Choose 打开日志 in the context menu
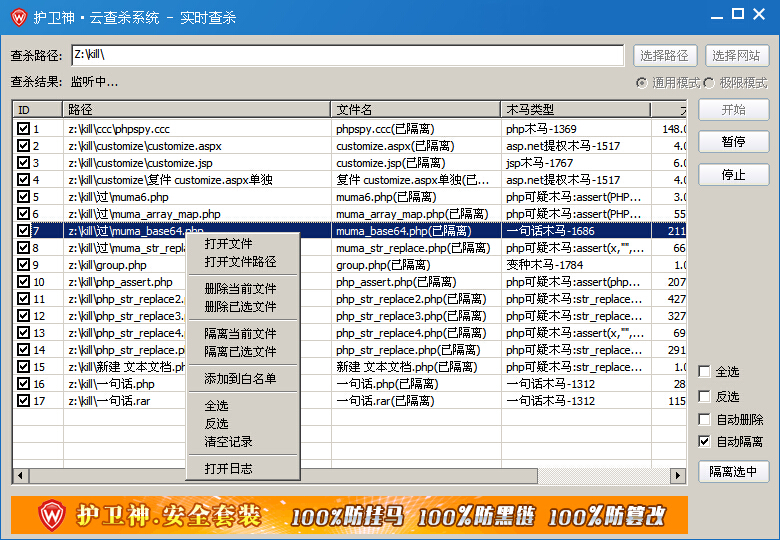 243,468
